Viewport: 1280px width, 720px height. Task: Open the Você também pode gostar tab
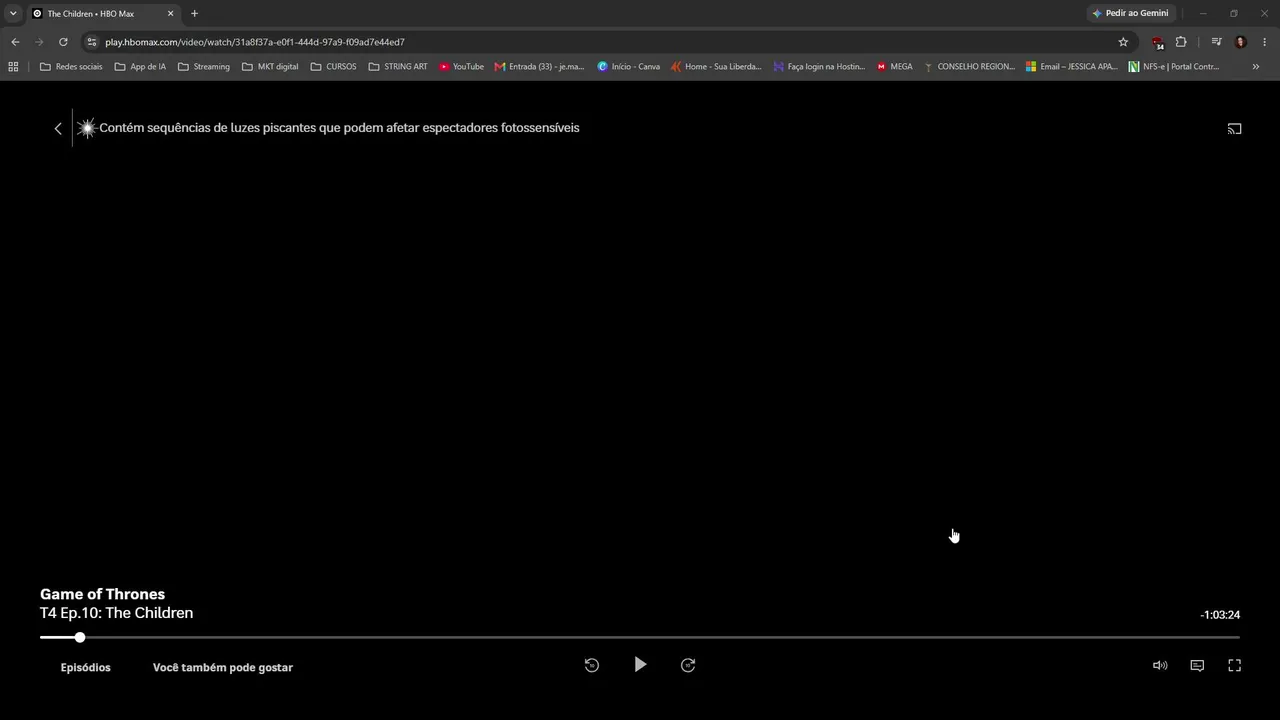pyautogui.click(x=223, y=667)
